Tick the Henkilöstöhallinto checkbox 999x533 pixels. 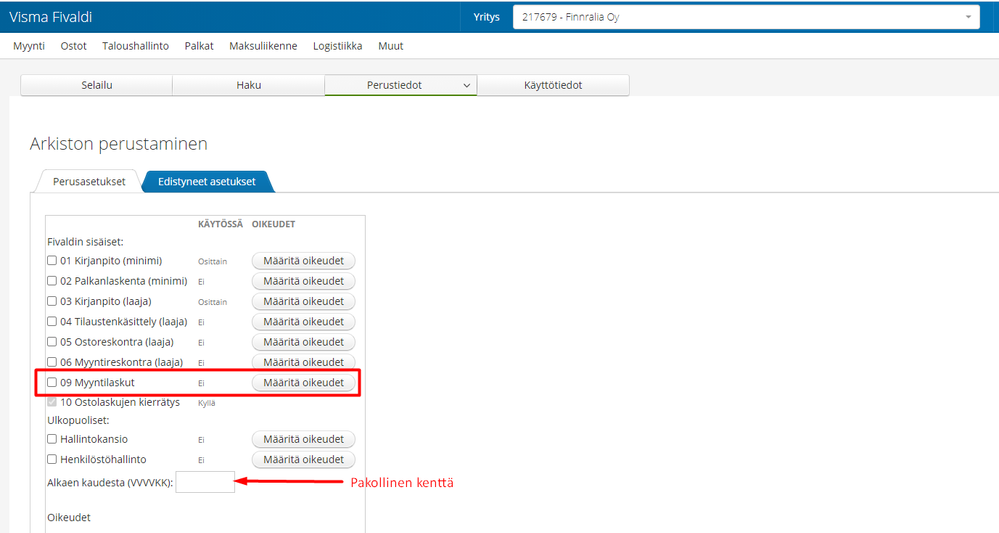tap(52, 459)
